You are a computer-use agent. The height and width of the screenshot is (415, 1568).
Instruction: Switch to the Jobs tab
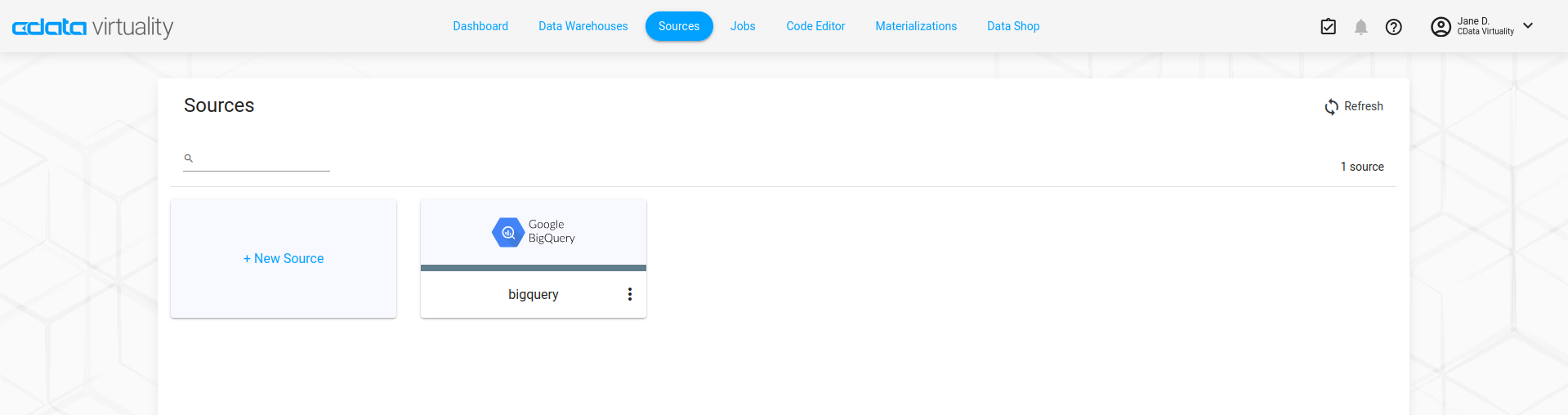pyautogui.click(x=742, y=26)
